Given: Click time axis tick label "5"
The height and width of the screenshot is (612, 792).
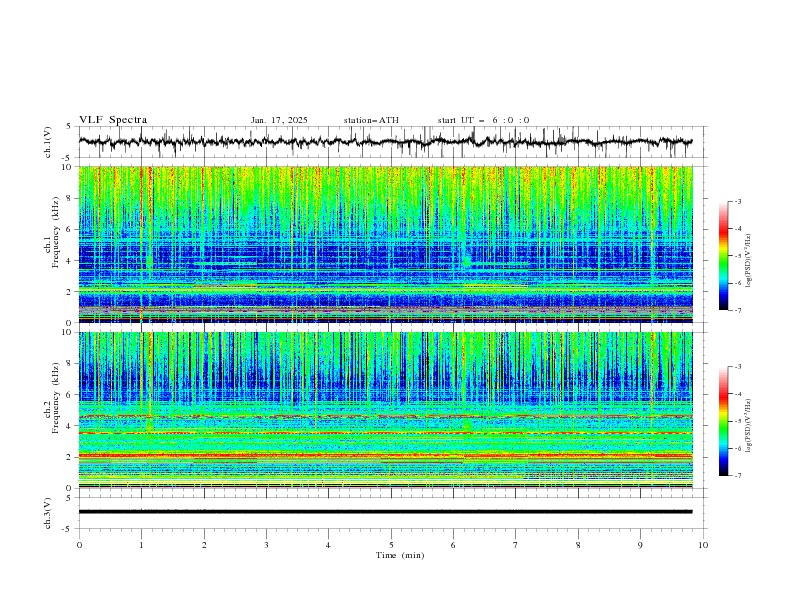Looking at the screenshot, I should pyautogui.click(x=391, y=545).
